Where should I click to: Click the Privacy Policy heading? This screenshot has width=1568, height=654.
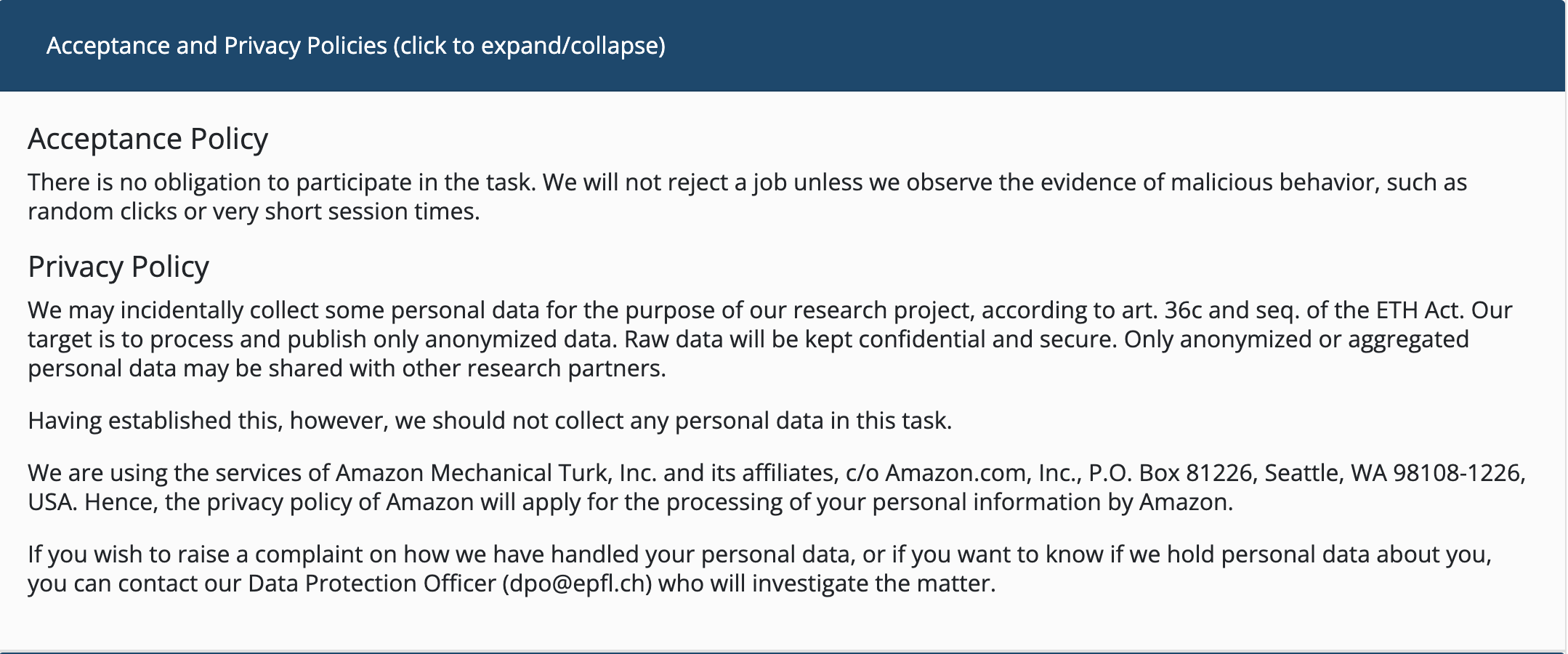click(118, 267)
